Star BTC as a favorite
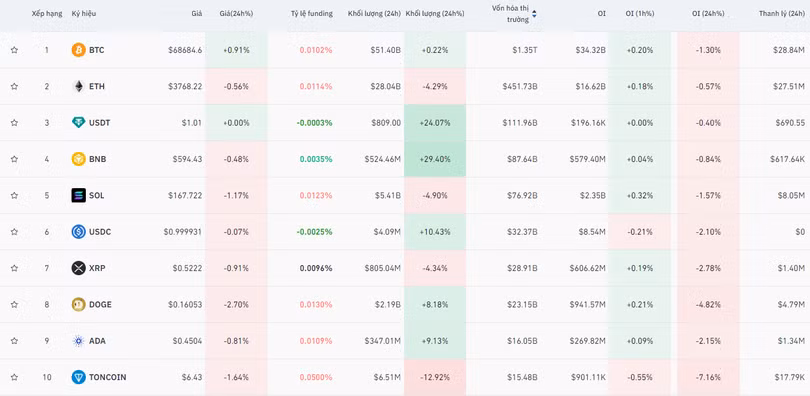810x396 pixels. [x=14, y=50]
